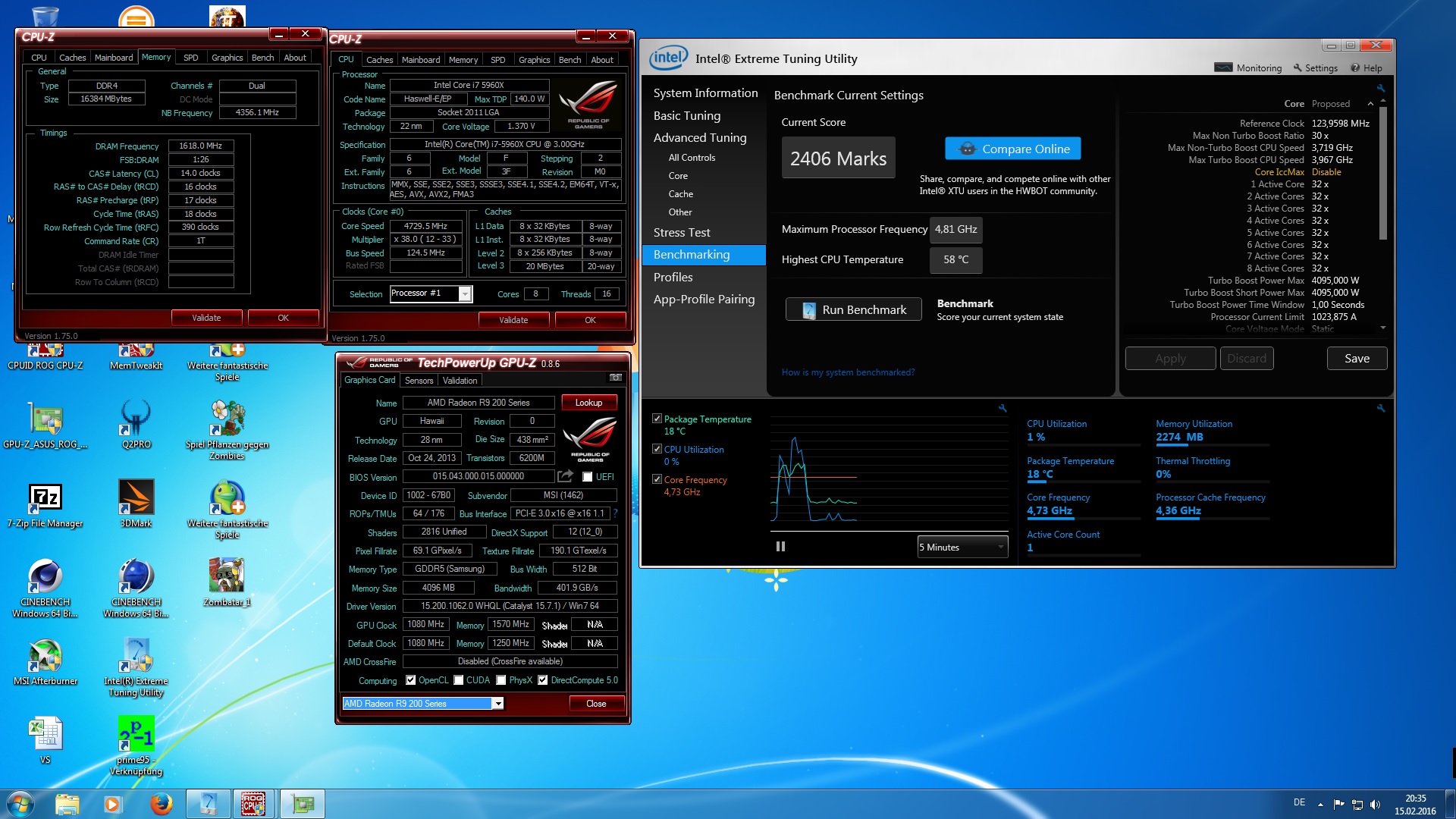
Task: Open the VS spreadsheet desktop icon
Action: pos(45,741)
